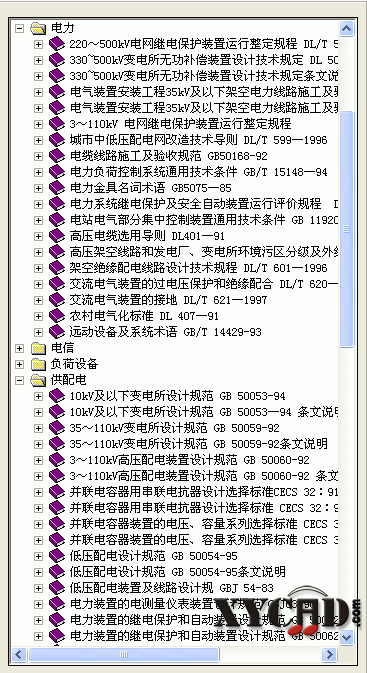Expand 电缆线路施工及验收规范 GB50168-92 entry

tap(39, 156)
